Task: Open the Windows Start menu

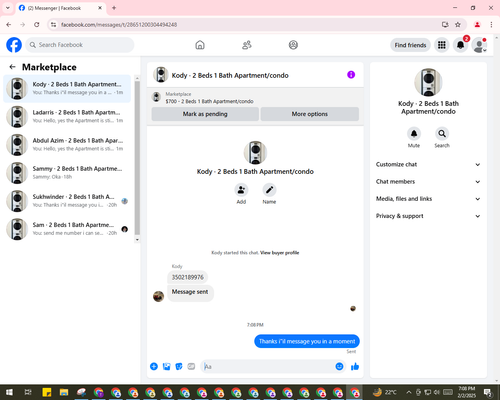Action: pyautogui.click(x=9, y=392)
